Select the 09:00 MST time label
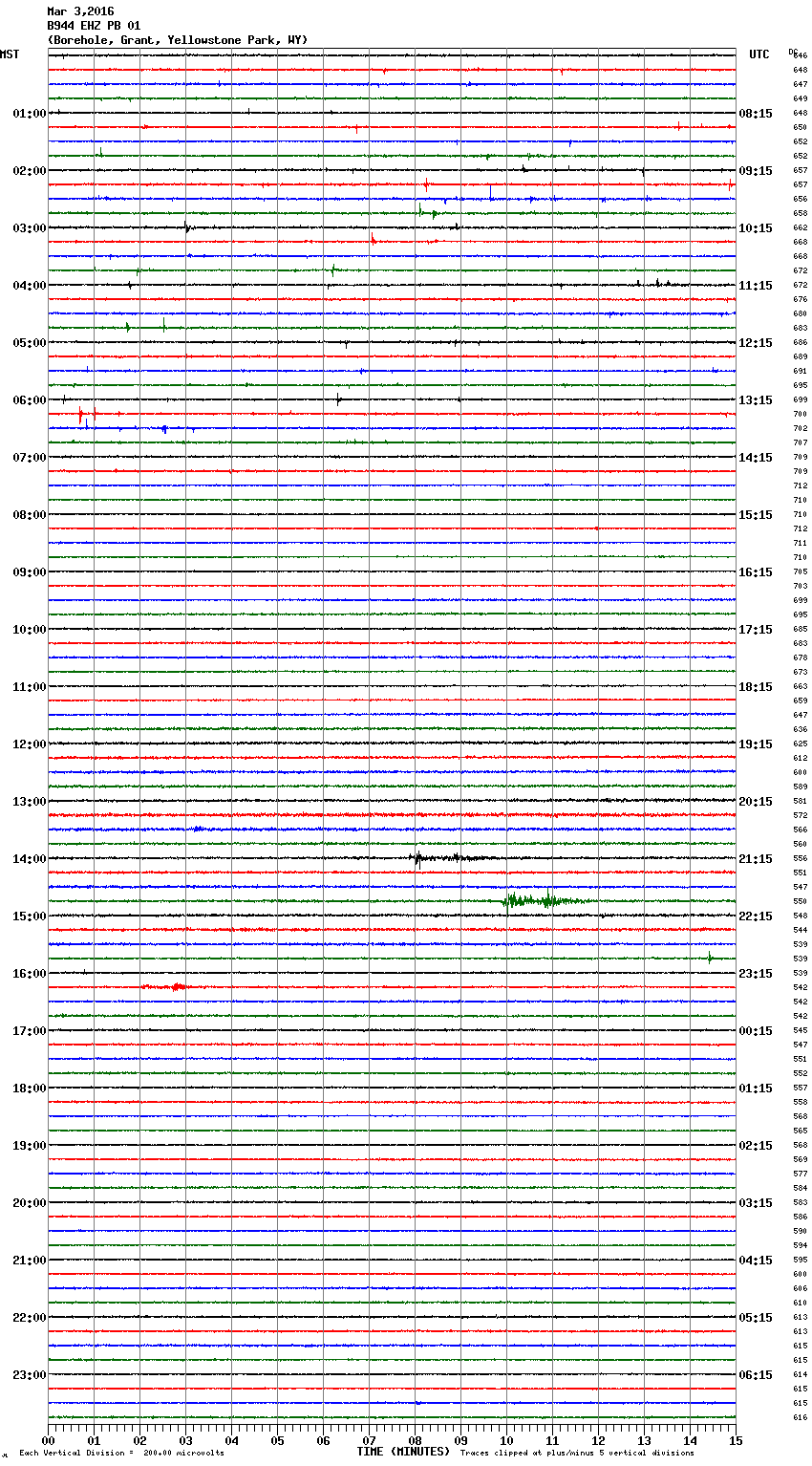812x1466 pixels. coord(30,572)
